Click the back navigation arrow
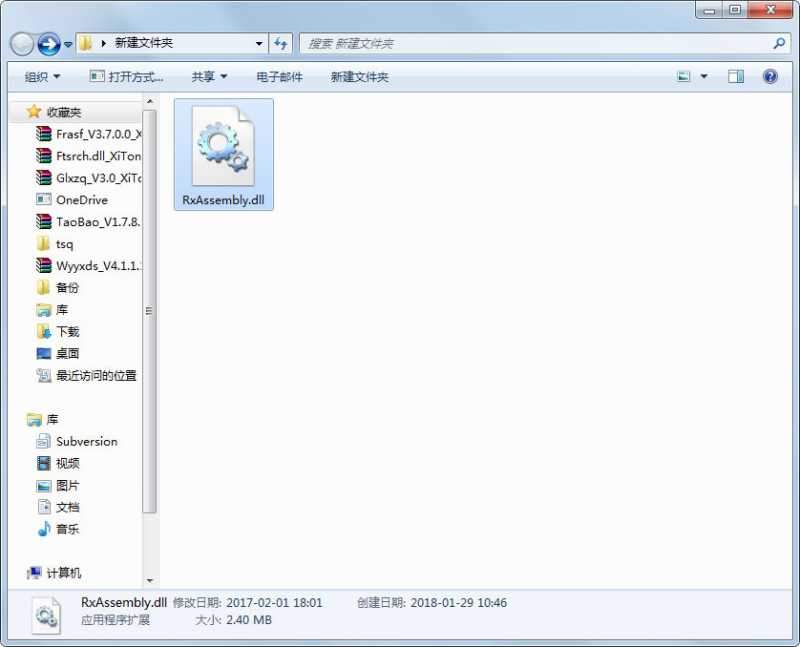800x647 pixels. pos(20,43)
